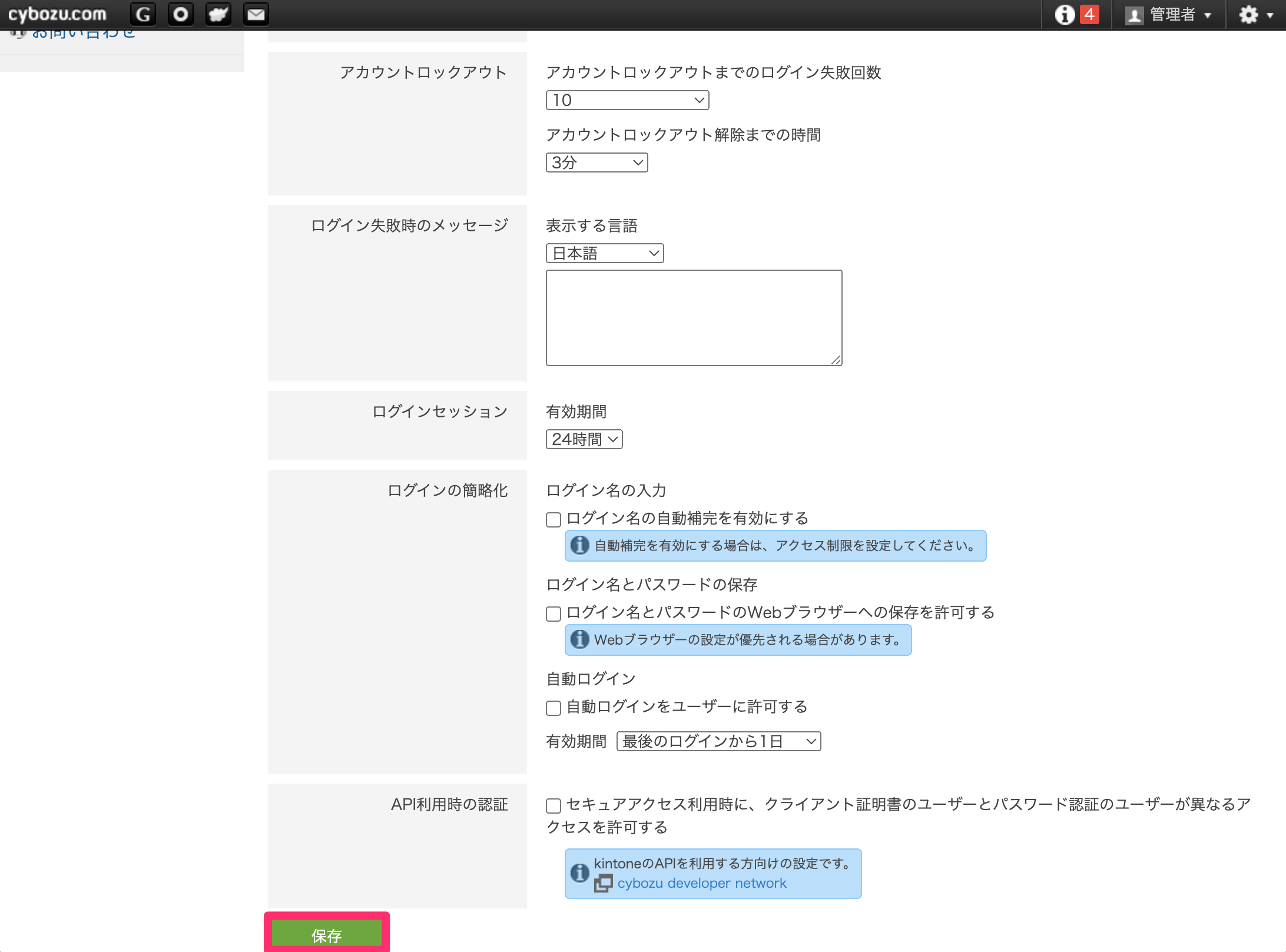Click external link icon before cybozu developer network
Image resolution: width=1286 pixels, height=952 pixels.
point(603,883)
